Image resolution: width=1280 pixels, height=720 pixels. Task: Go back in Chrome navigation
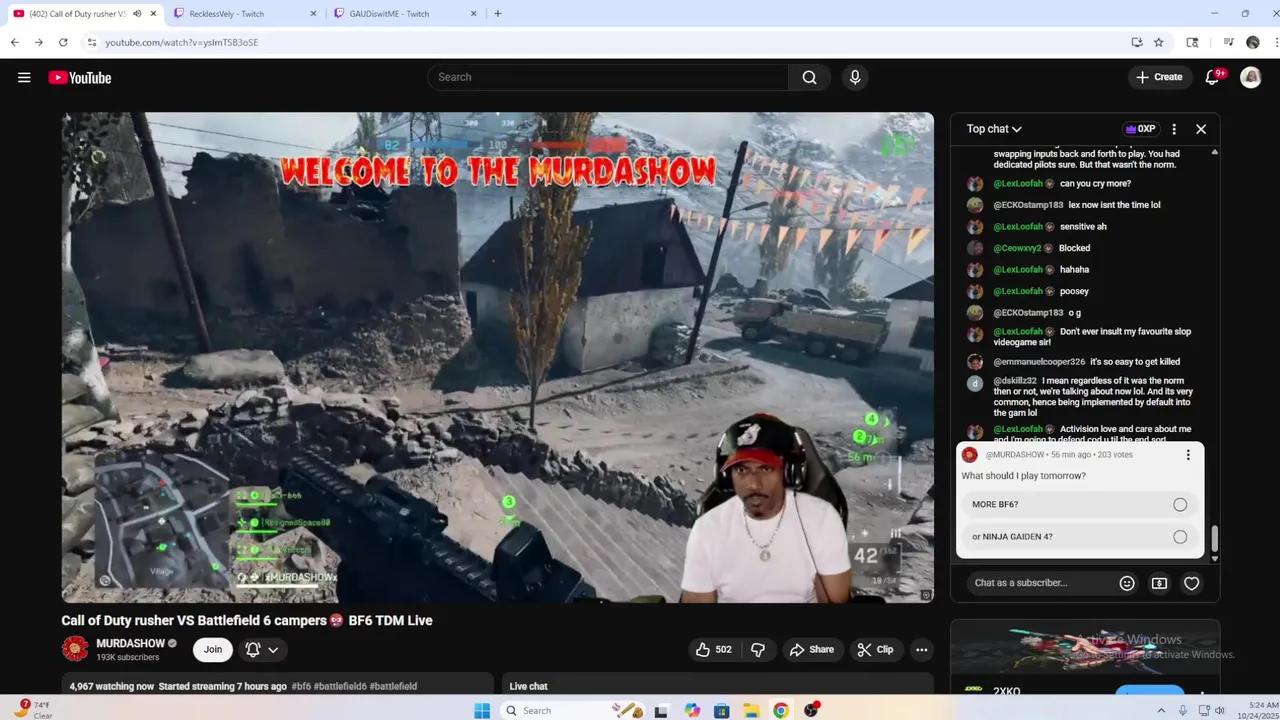tap(15, 42)
